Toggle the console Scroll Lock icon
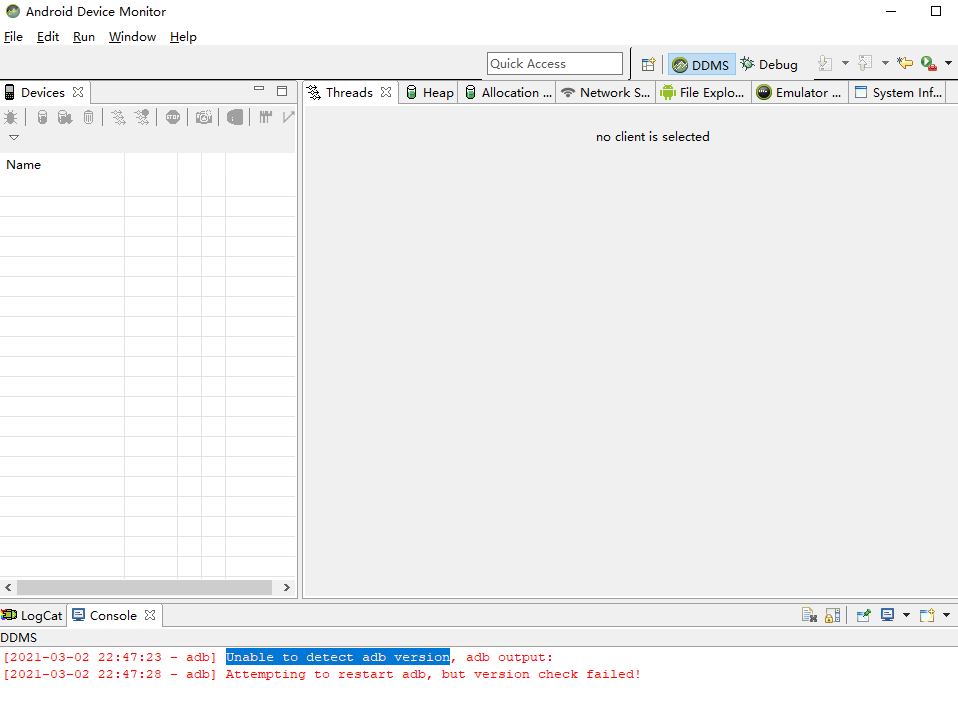This screenshot has width=958, height=703. (833, 615)
